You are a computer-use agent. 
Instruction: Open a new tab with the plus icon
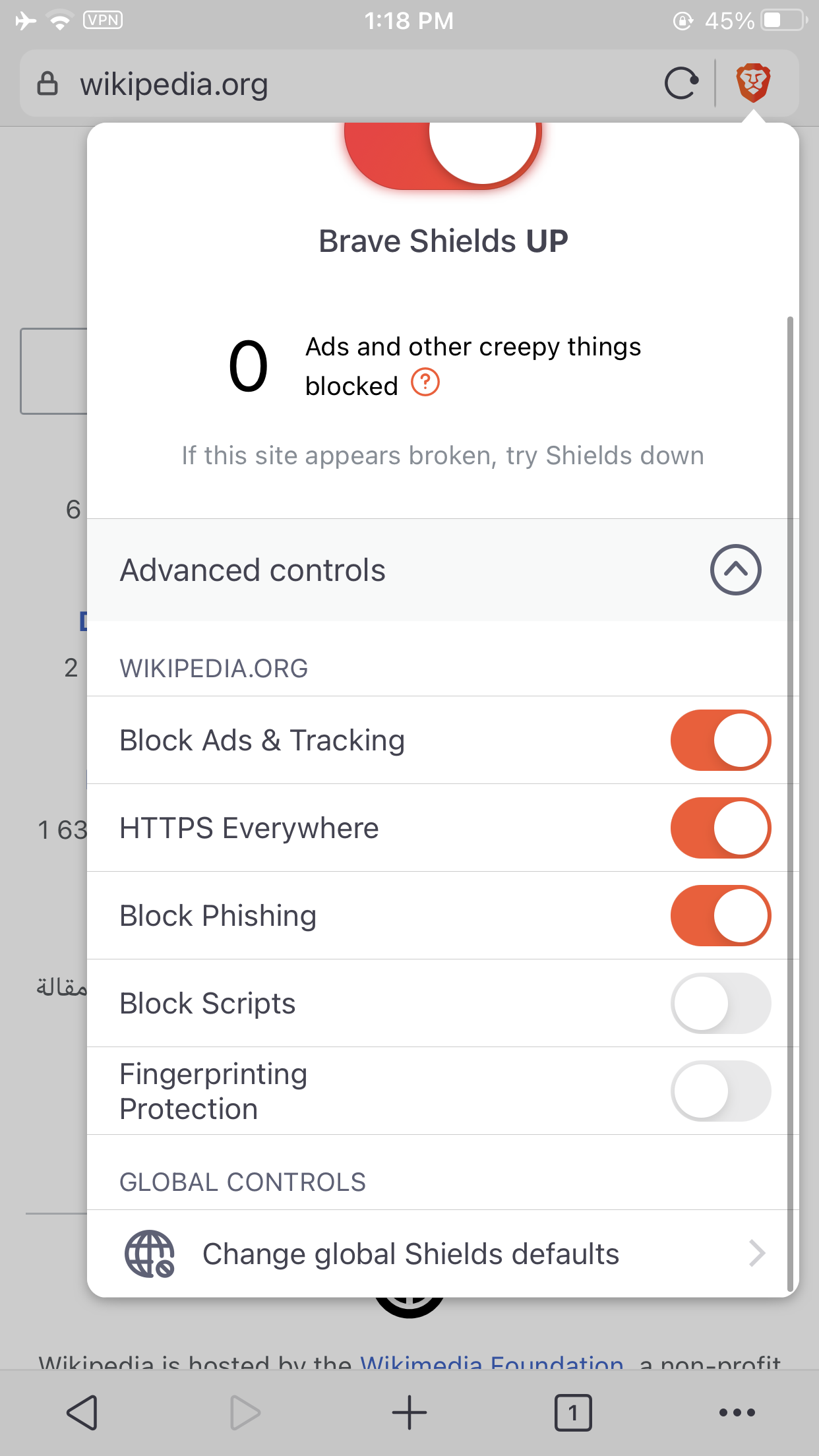(x=409, y=1412)
